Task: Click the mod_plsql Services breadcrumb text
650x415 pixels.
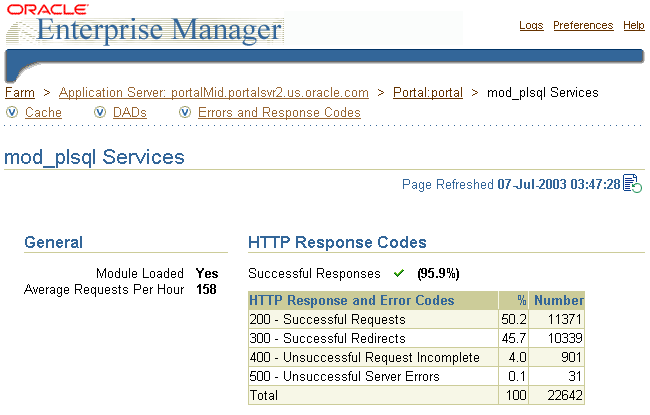Action: point(543,92)
